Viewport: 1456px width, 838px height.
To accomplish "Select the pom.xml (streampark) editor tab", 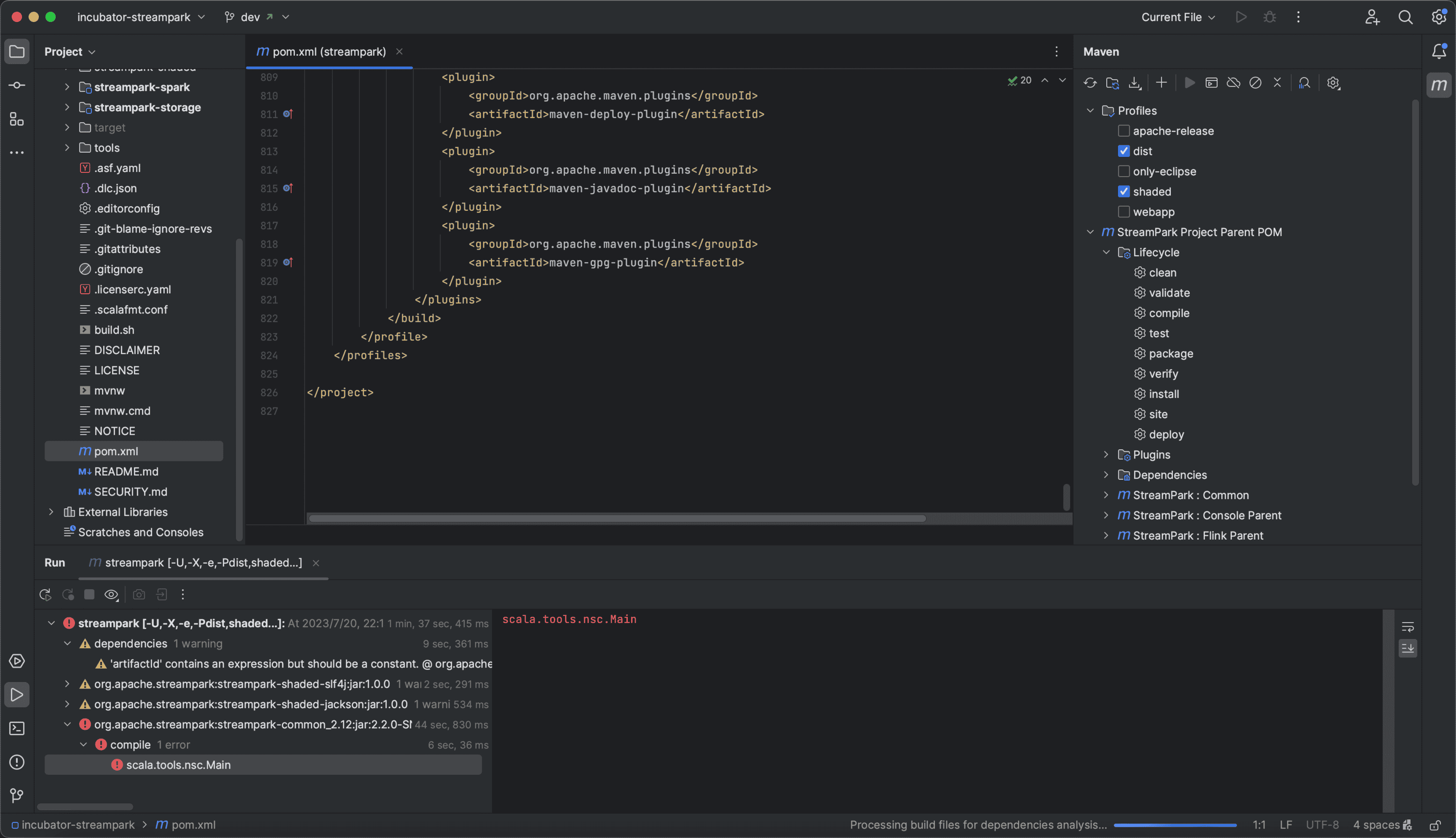I will [329, 52].
